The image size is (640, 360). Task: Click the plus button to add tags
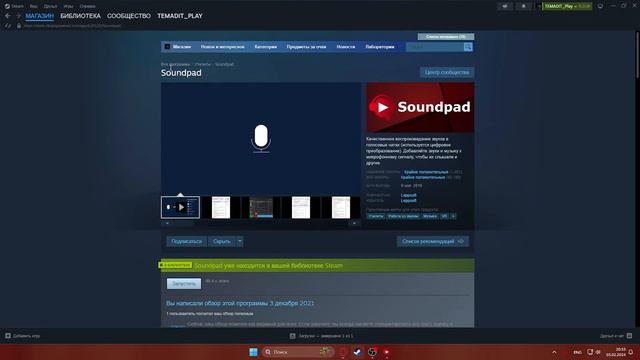pos(453,216)
